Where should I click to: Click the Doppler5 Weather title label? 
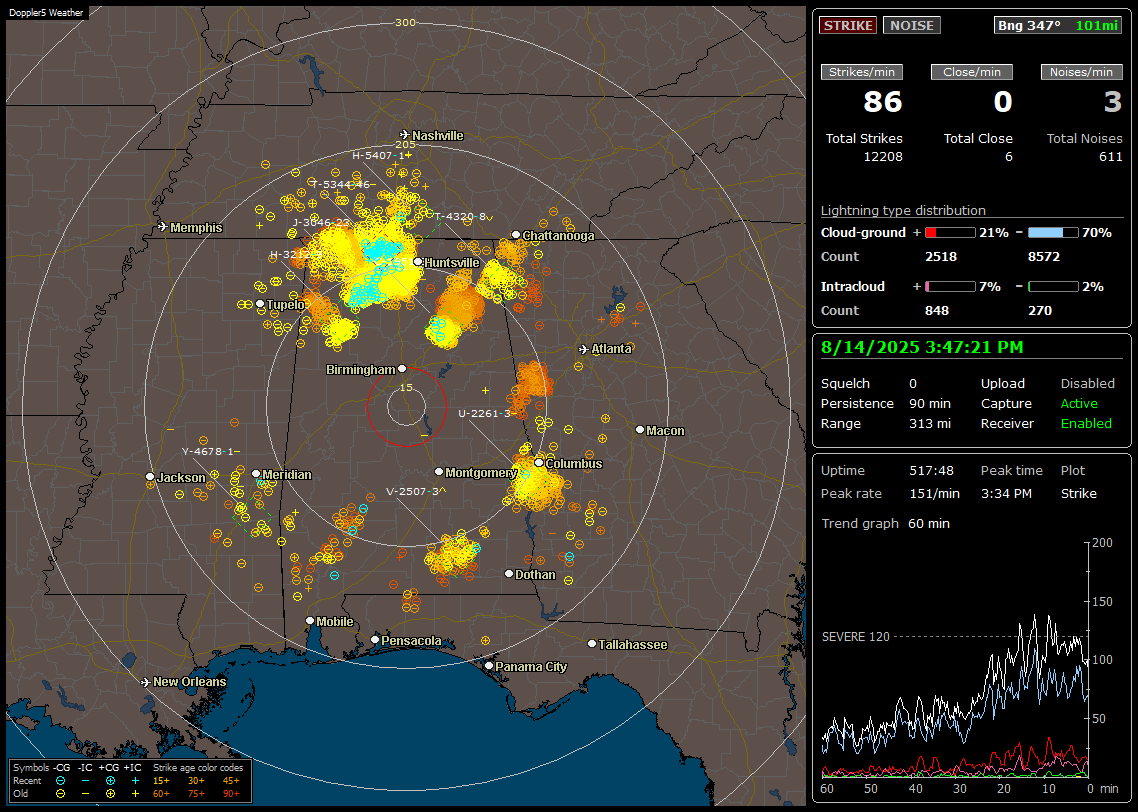click(46, 12)
